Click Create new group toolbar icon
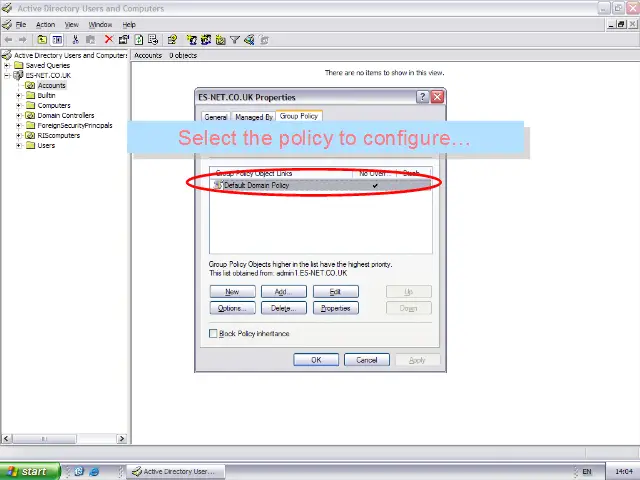Image resolution: width=640 pixels, height=480 pixels. point(206,40)
